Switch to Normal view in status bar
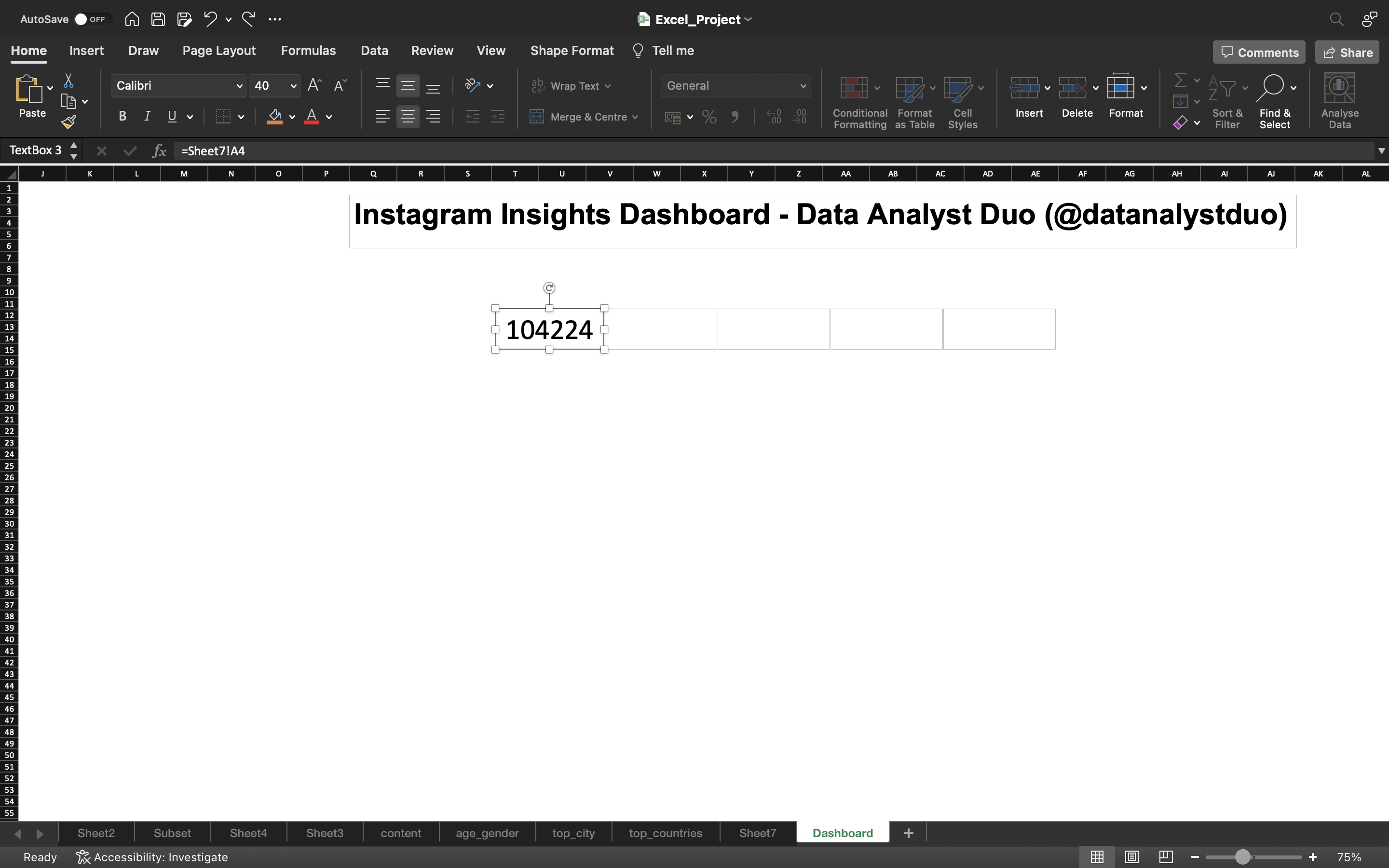The width and height of the screenshot is (1389, 868). [x=1097, y=856]
